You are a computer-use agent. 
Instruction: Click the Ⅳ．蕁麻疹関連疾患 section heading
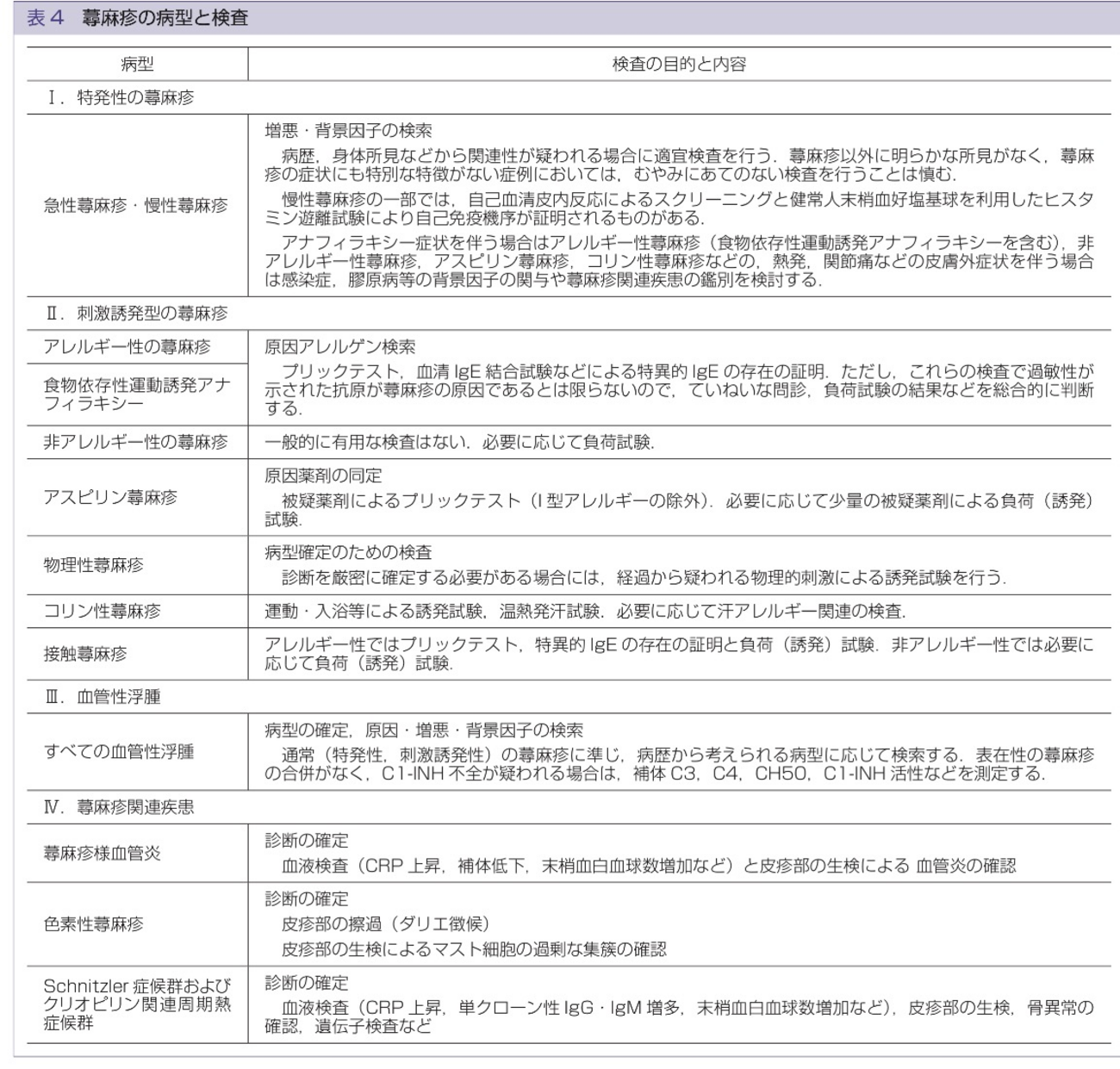click(119, 807)
